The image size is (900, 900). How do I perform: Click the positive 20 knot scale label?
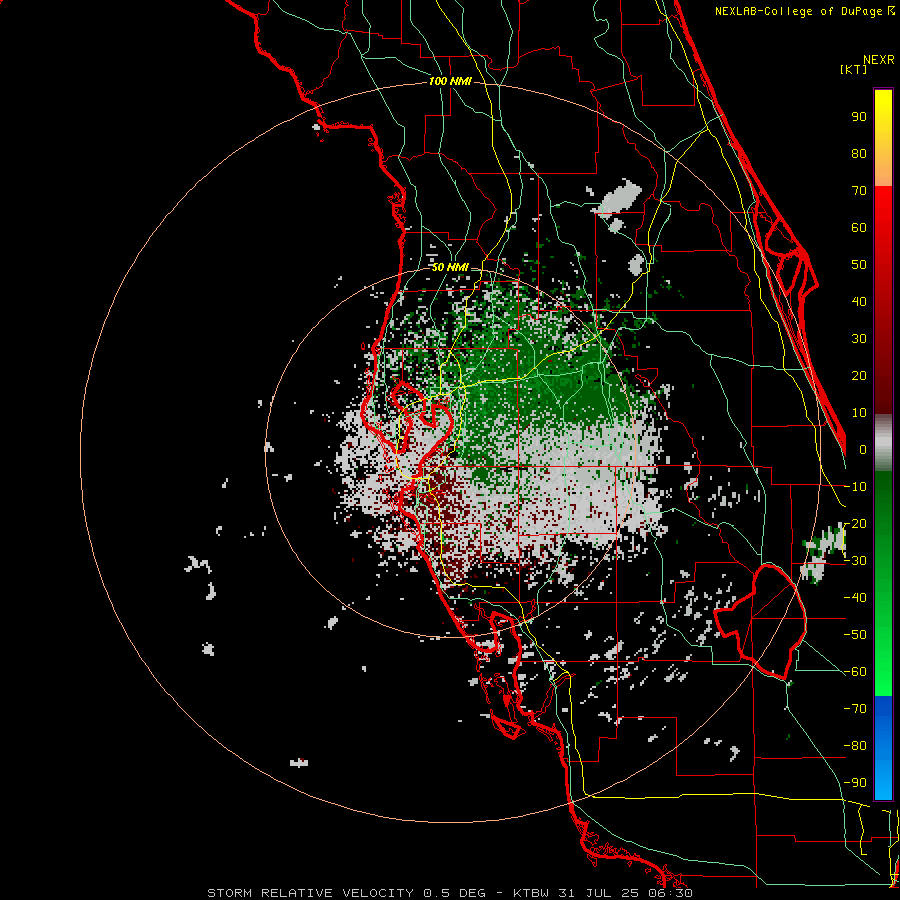(859, 375)
